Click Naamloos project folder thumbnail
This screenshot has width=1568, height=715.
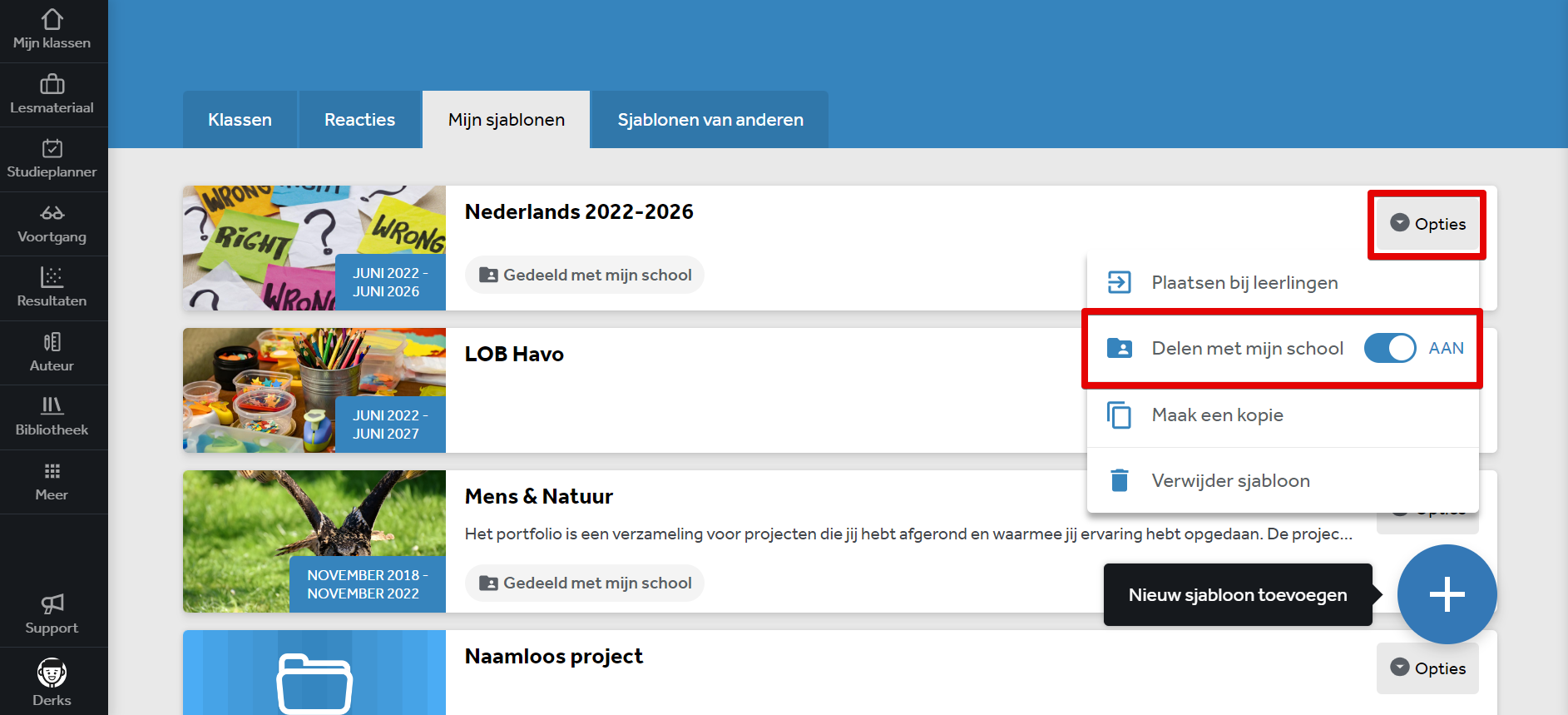click(314, 673)
